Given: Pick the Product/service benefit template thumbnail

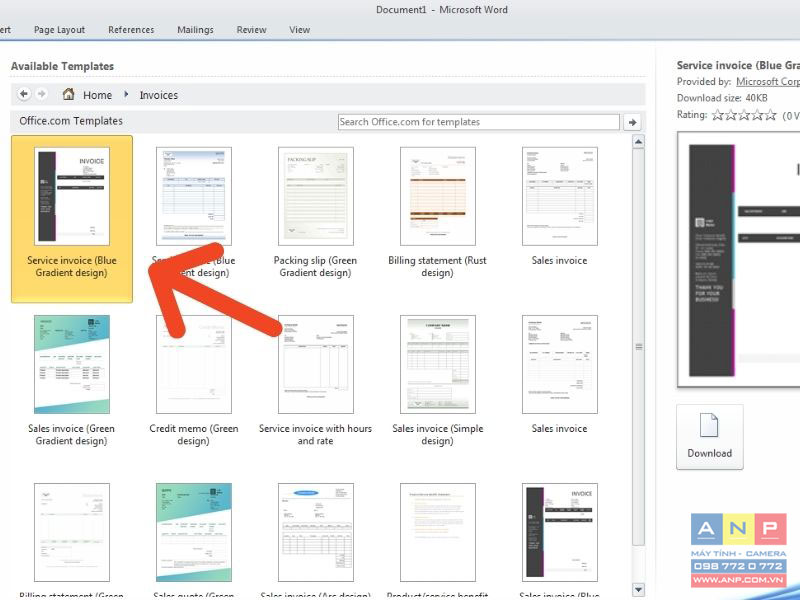Looking at the screenshot, I should click(438, 532).
